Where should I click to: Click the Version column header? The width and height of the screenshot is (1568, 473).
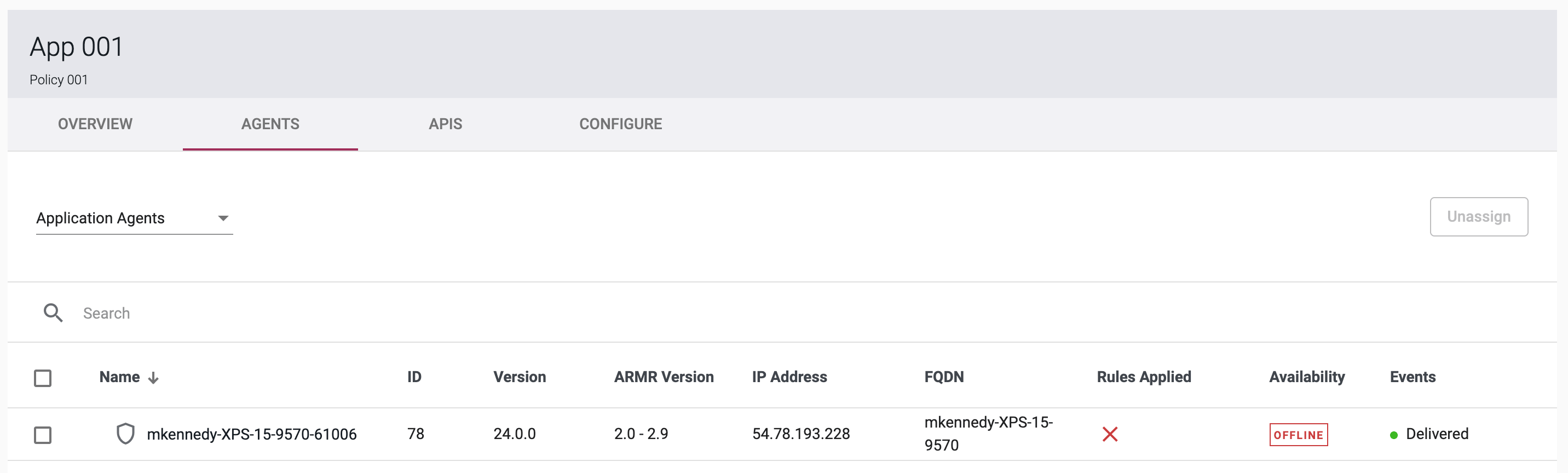click(x=519, y=377)
